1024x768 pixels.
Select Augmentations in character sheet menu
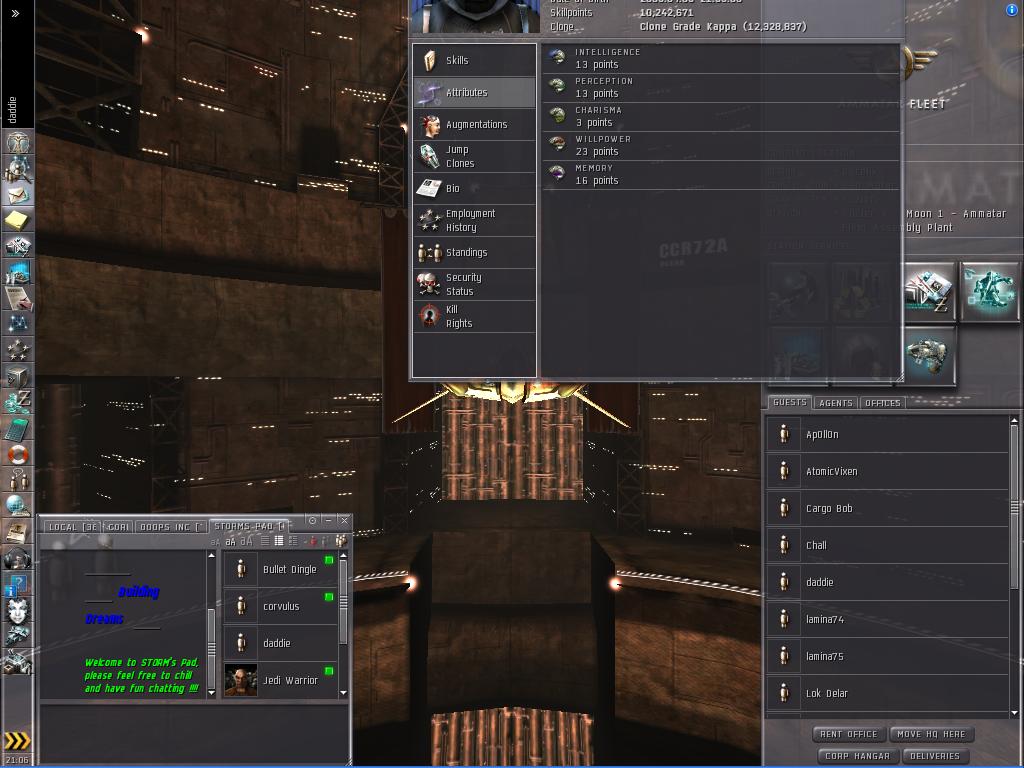475,124
